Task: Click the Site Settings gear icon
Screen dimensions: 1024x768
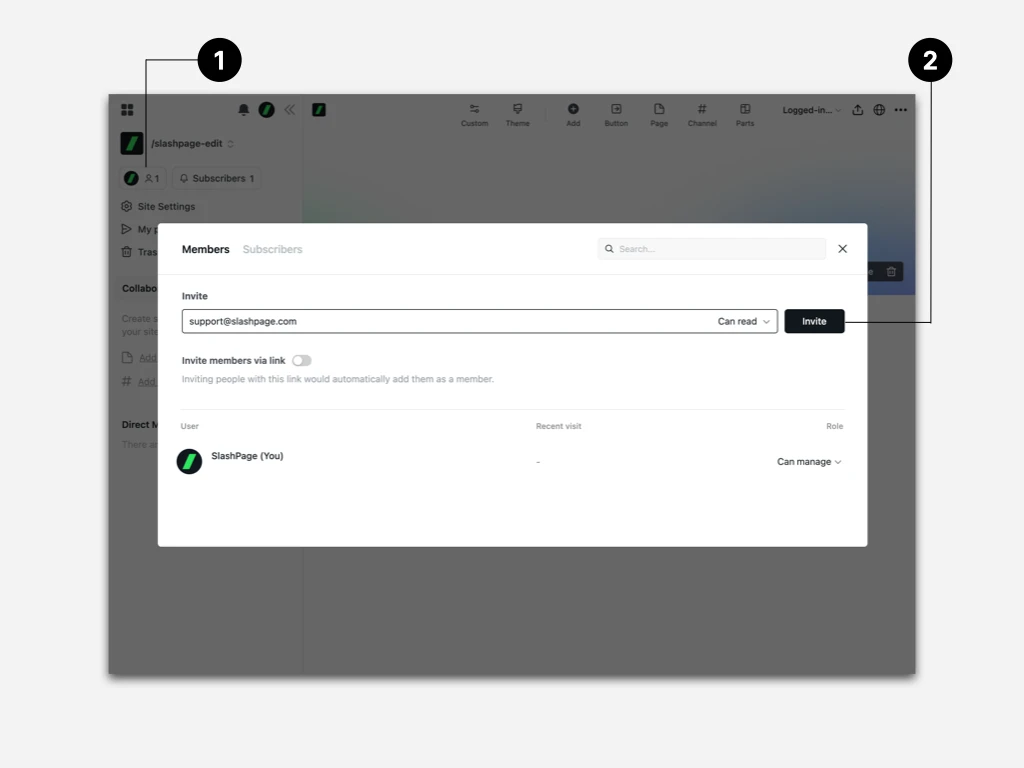Action: (127, 206)
